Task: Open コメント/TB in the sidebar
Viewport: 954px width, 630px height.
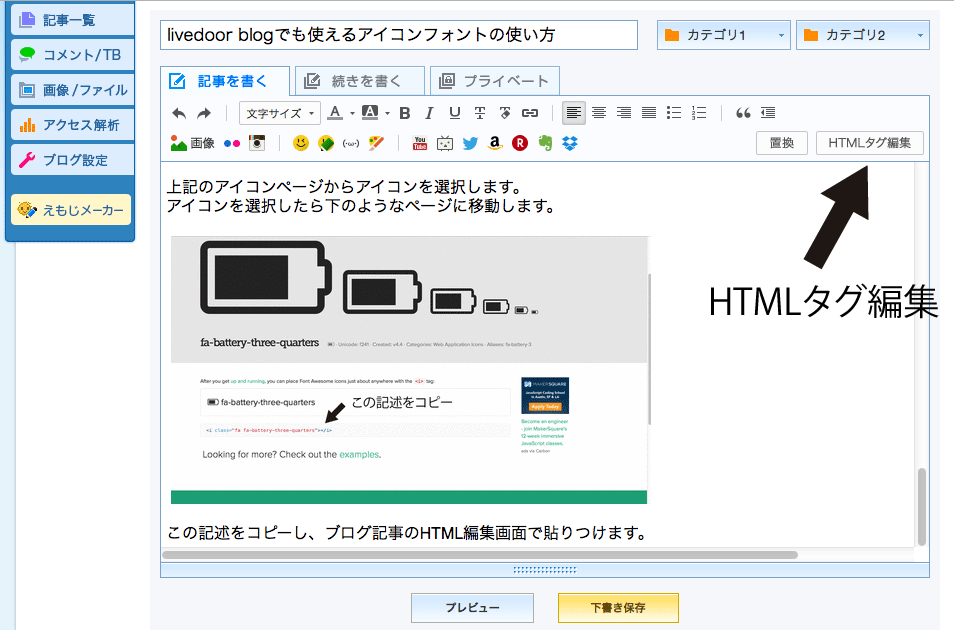Action: click(x=72, y=55)
